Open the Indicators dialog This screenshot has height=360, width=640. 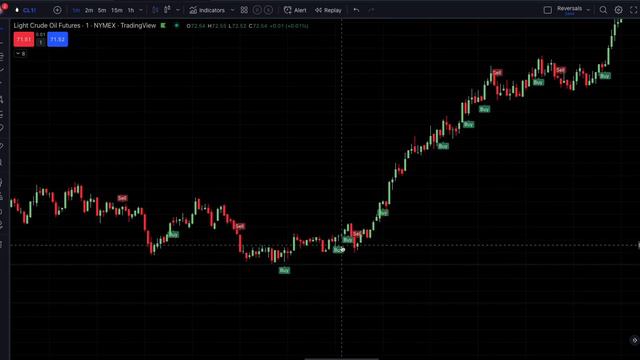point(207,10)
